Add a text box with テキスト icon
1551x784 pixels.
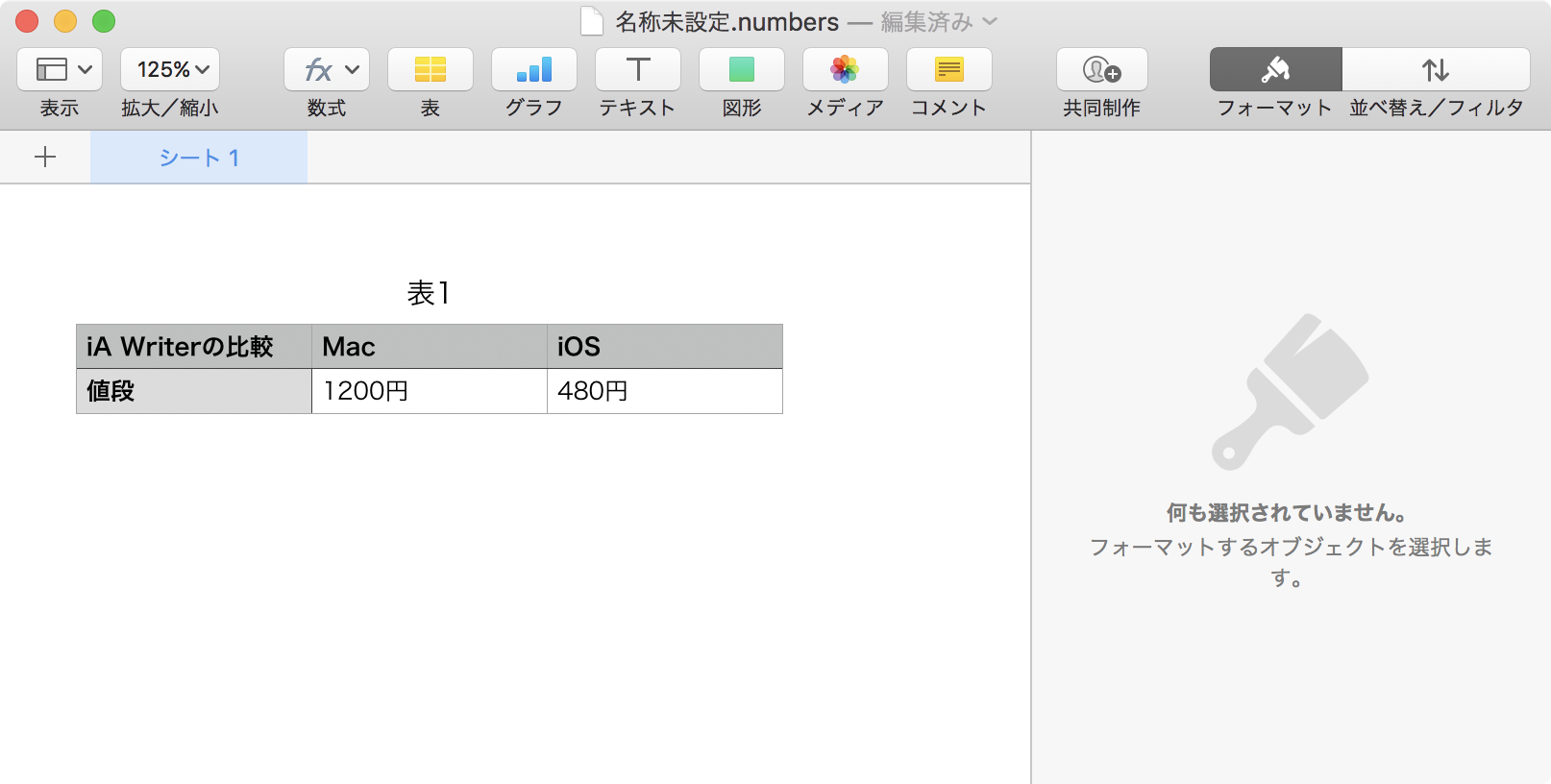638,70
